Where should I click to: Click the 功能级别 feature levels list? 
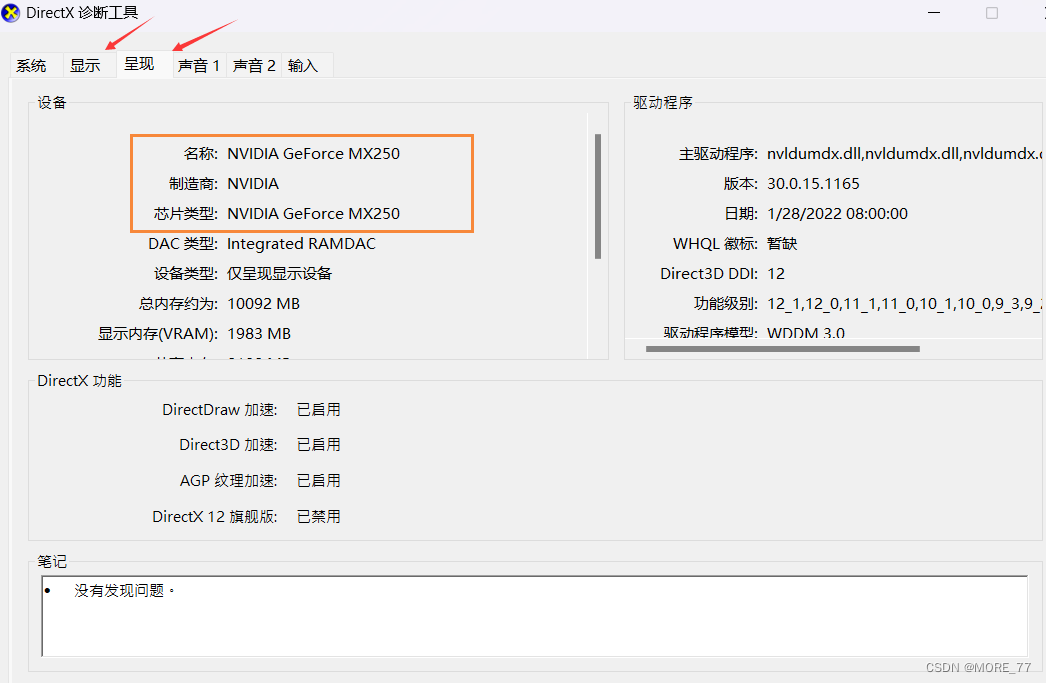pos(904,304)
